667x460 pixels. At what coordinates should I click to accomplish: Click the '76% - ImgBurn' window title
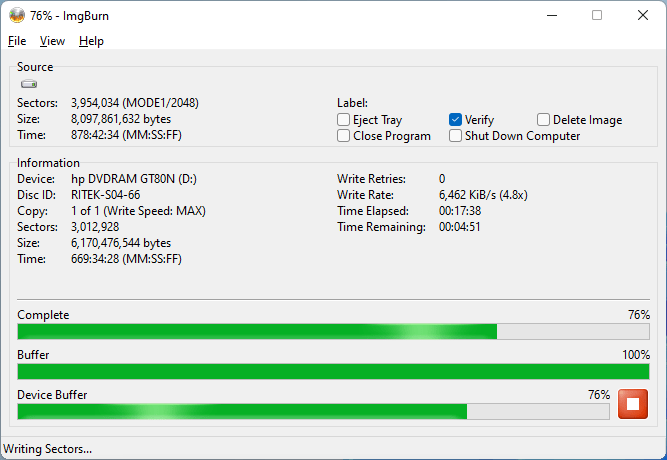pos(69,16)
